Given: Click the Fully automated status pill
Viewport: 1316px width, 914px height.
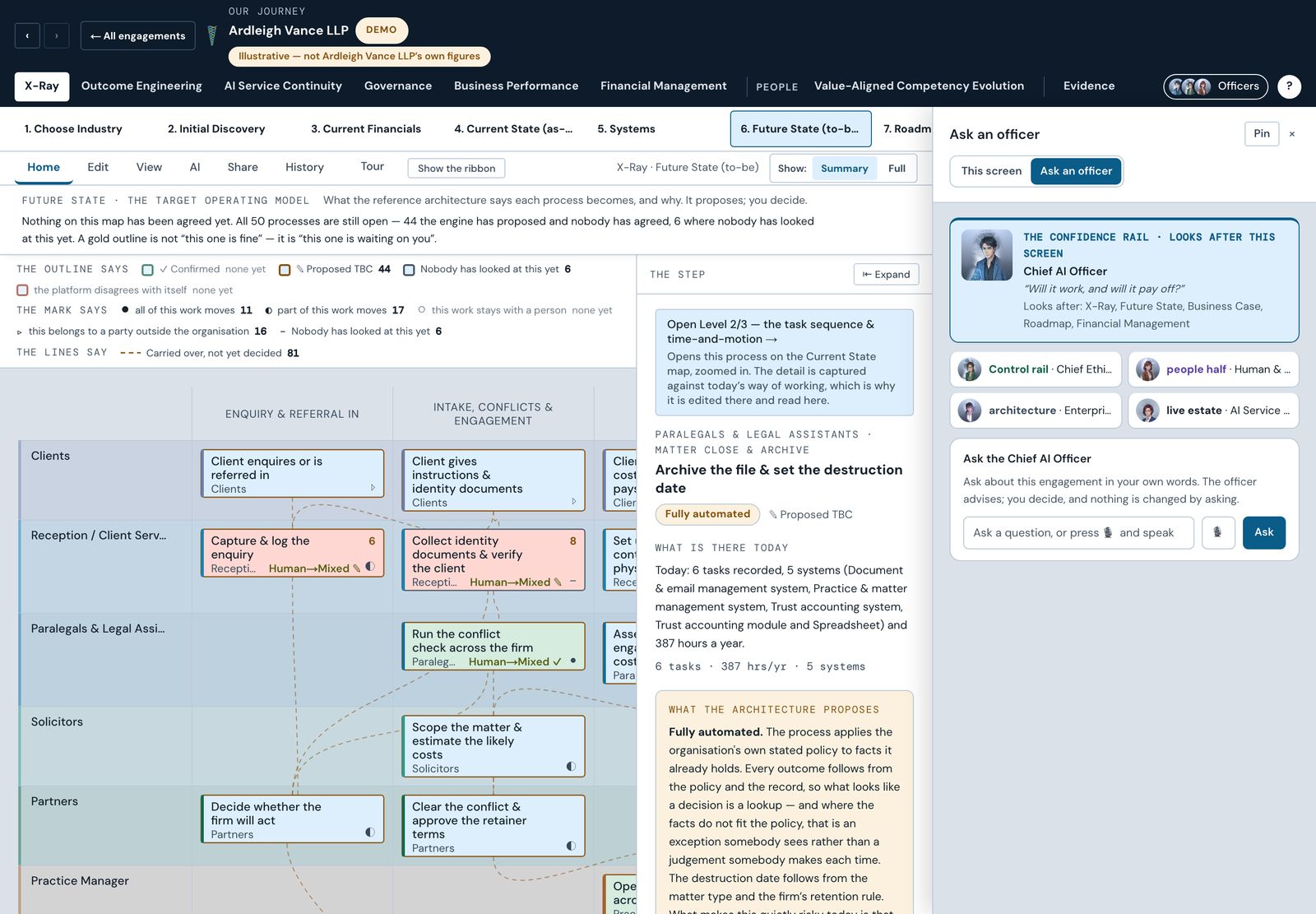Looking at the screenshot, I should [707, 514].
